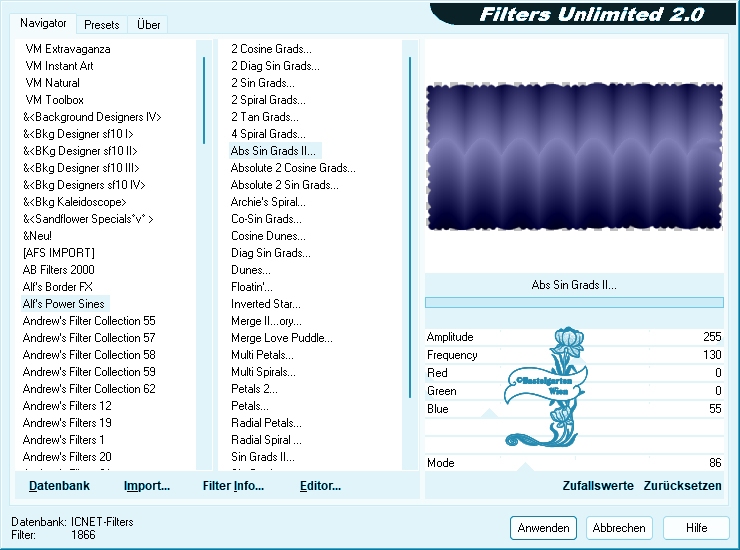Click the Anwenden button
The height and width of the screenshot is (550, 740).
tap(543, 528)
